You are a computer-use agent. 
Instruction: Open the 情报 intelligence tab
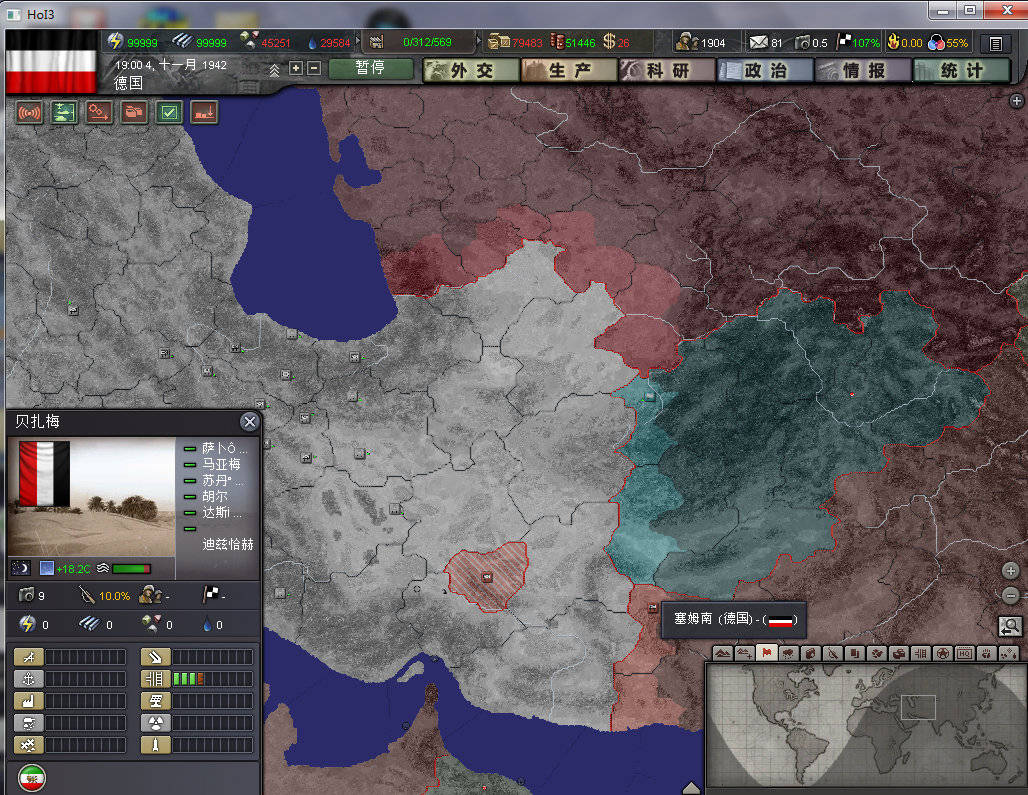coord(863,70)
